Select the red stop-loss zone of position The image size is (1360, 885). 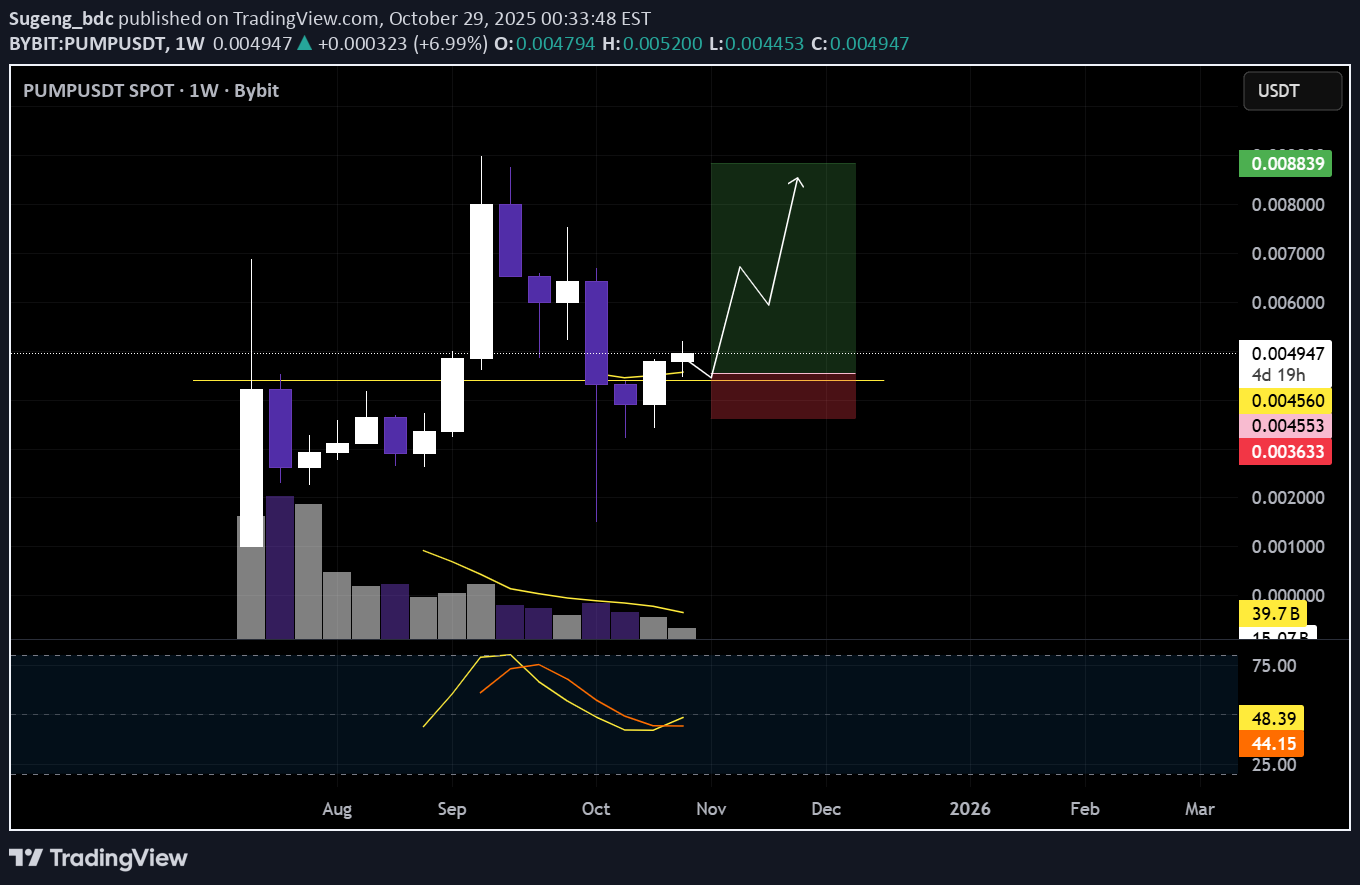783,397
